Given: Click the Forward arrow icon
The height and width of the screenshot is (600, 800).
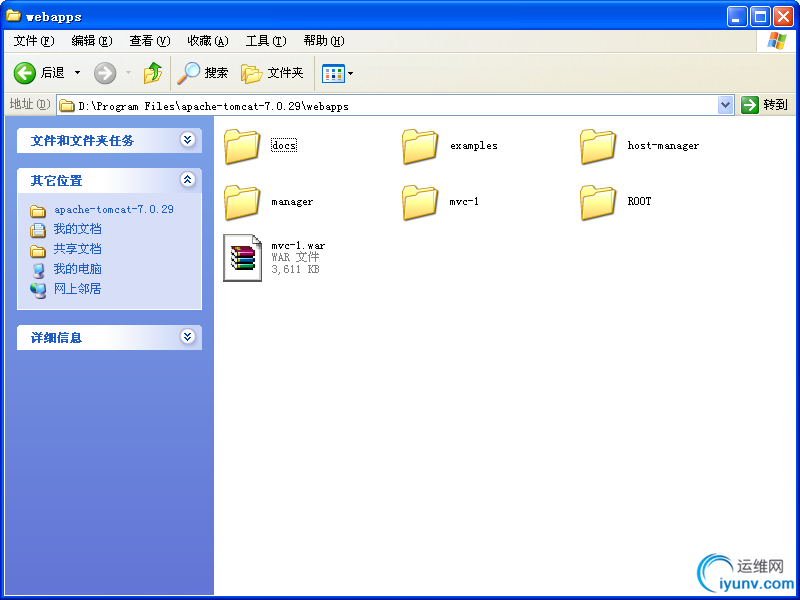Looking at the screenshot, I should 105,73.
